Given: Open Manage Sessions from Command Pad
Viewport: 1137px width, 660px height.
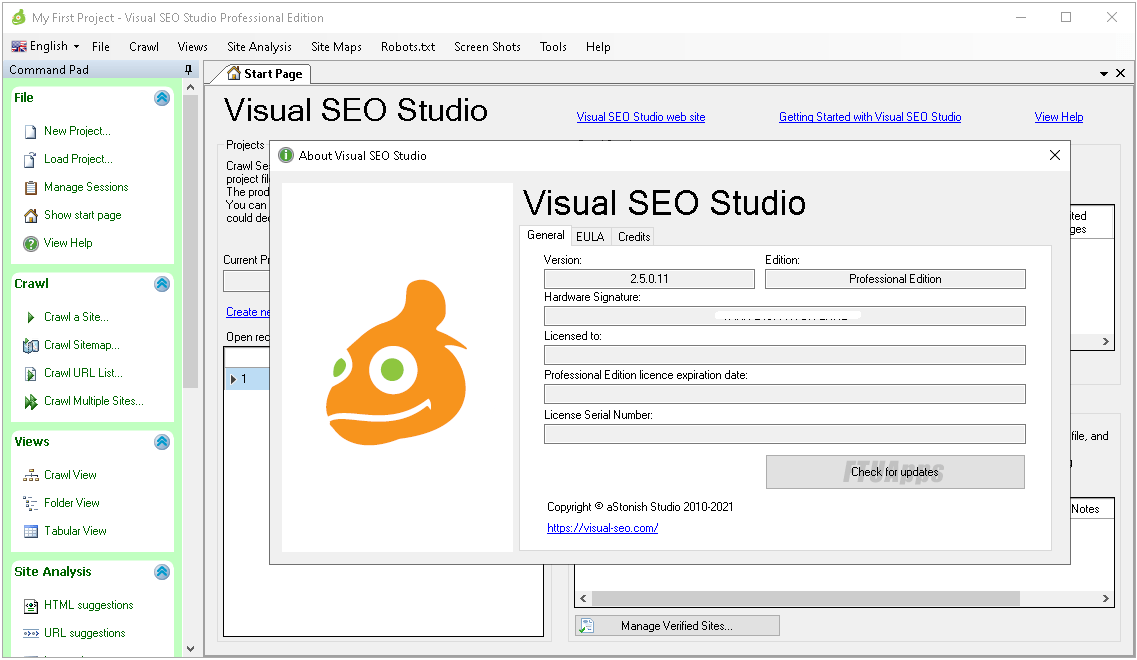Looking at the screenshot, I should pos(85,187).
